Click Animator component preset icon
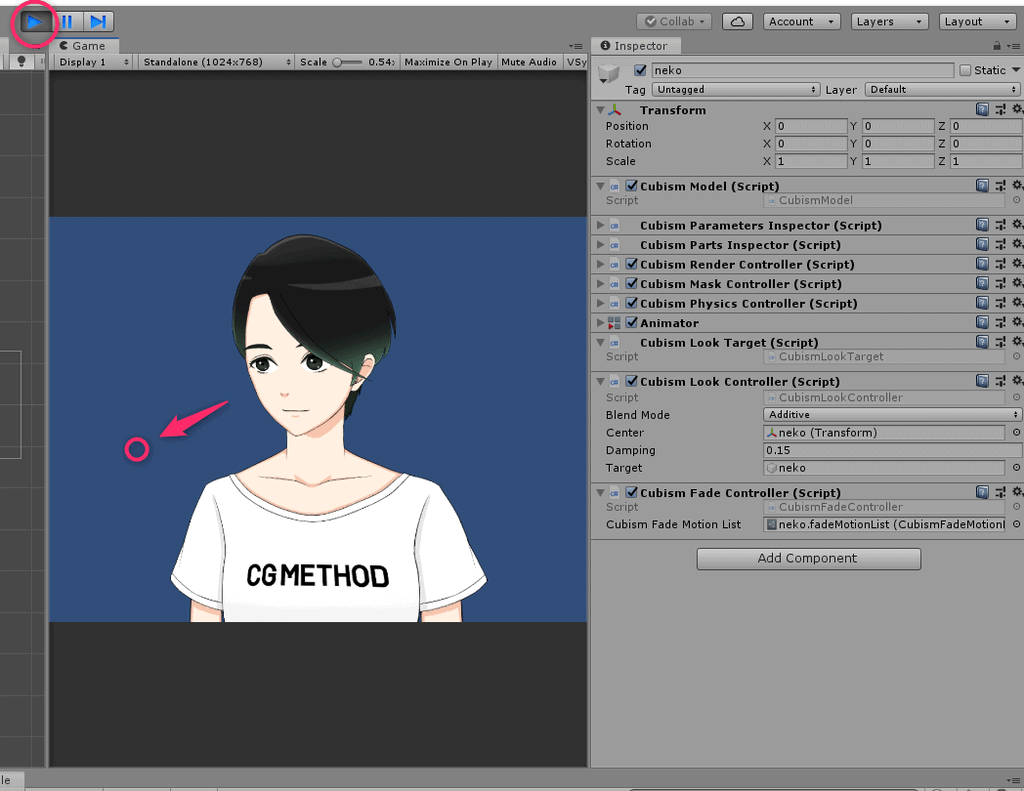 click(x=1000, y=323)
